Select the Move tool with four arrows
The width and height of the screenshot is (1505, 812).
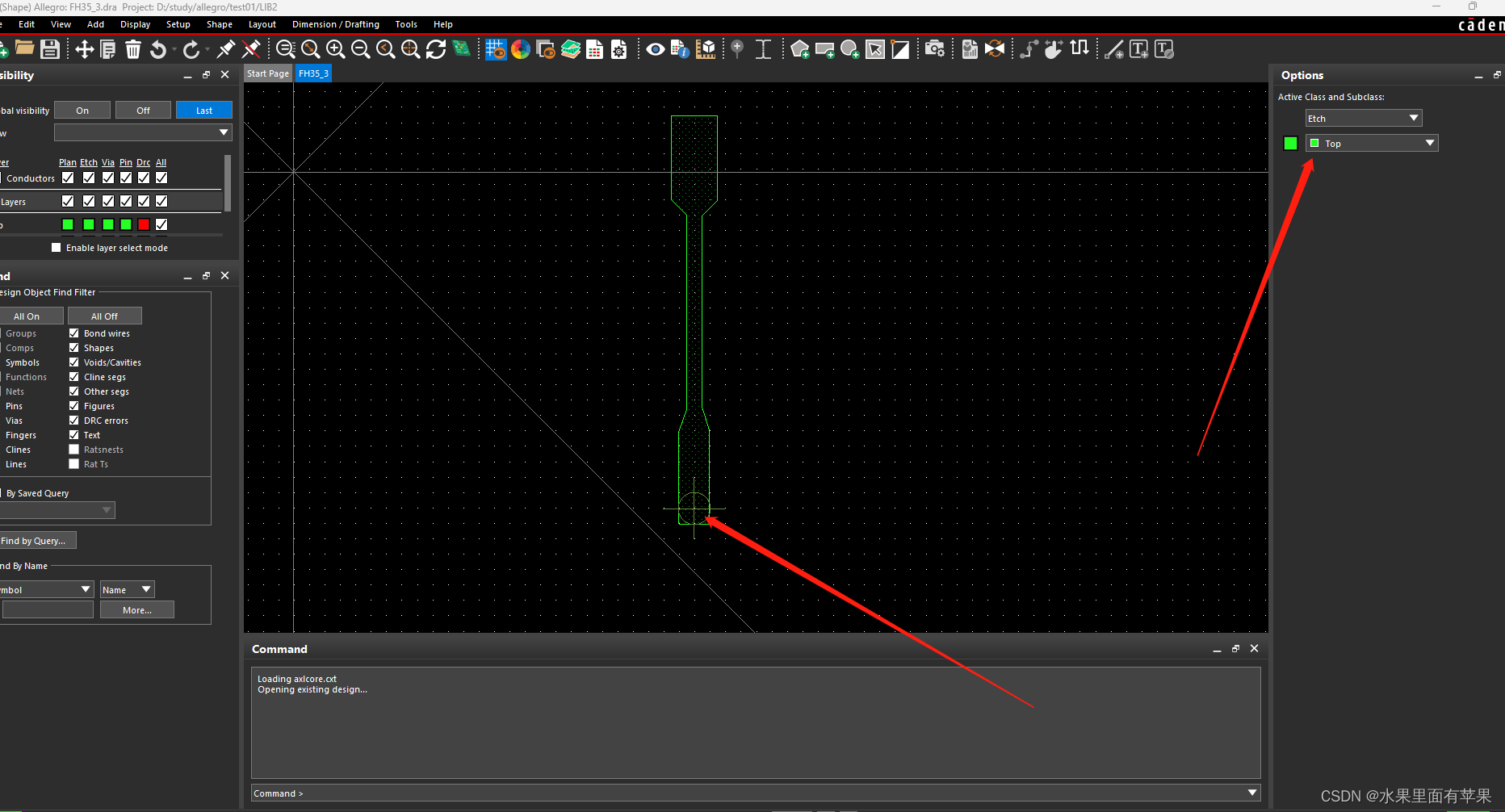point(84,49)
